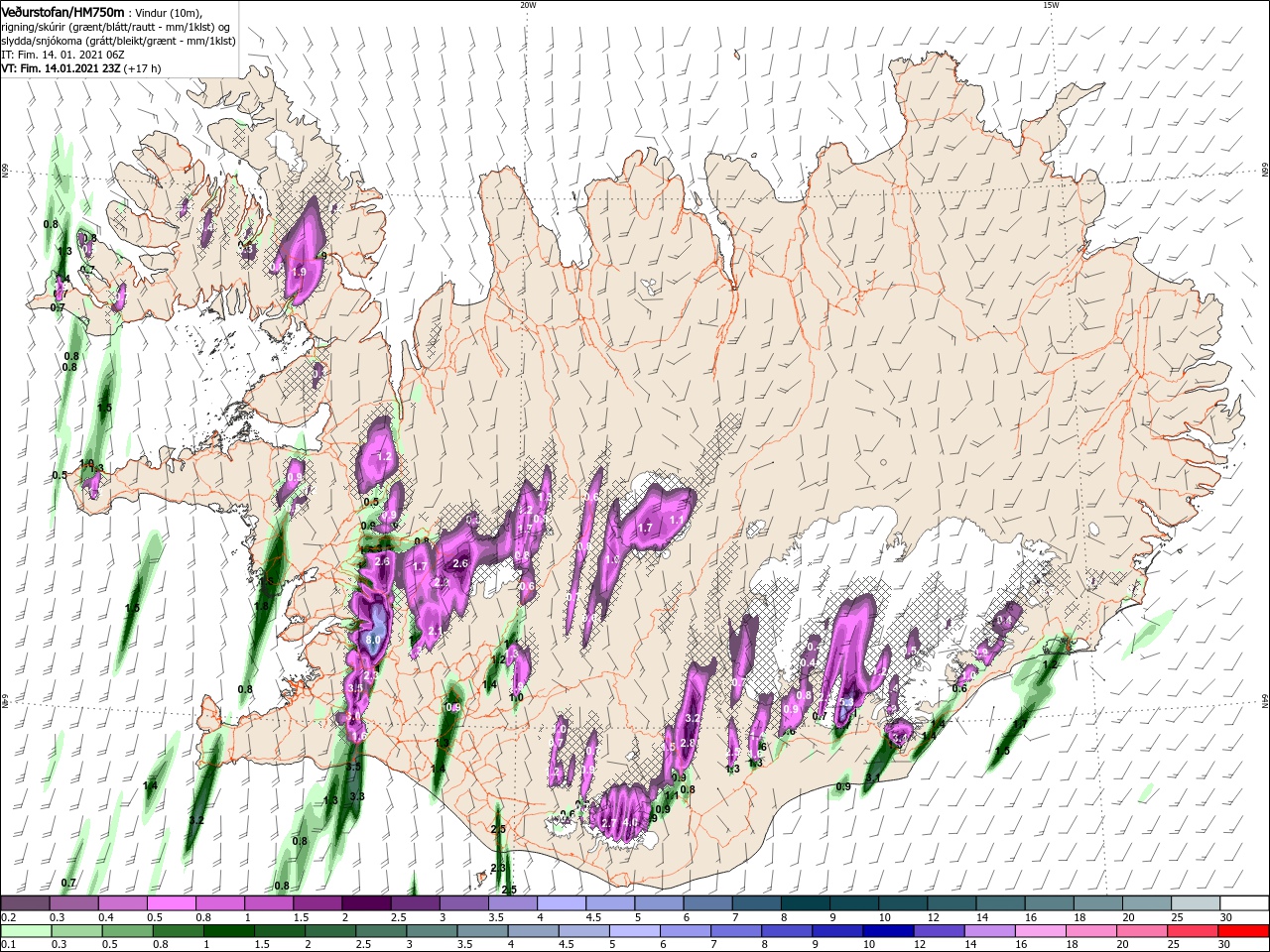Viewport: 1270px width, 952px height.
Task: Select the bottom-row legend swatch labeled 18
Action: pos(1090,931)
